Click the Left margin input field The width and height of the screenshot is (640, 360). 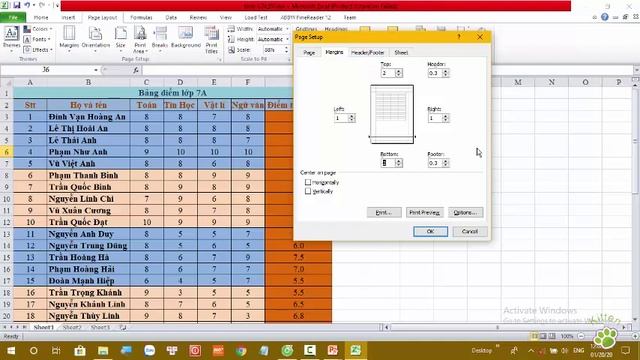click(341, 118)
